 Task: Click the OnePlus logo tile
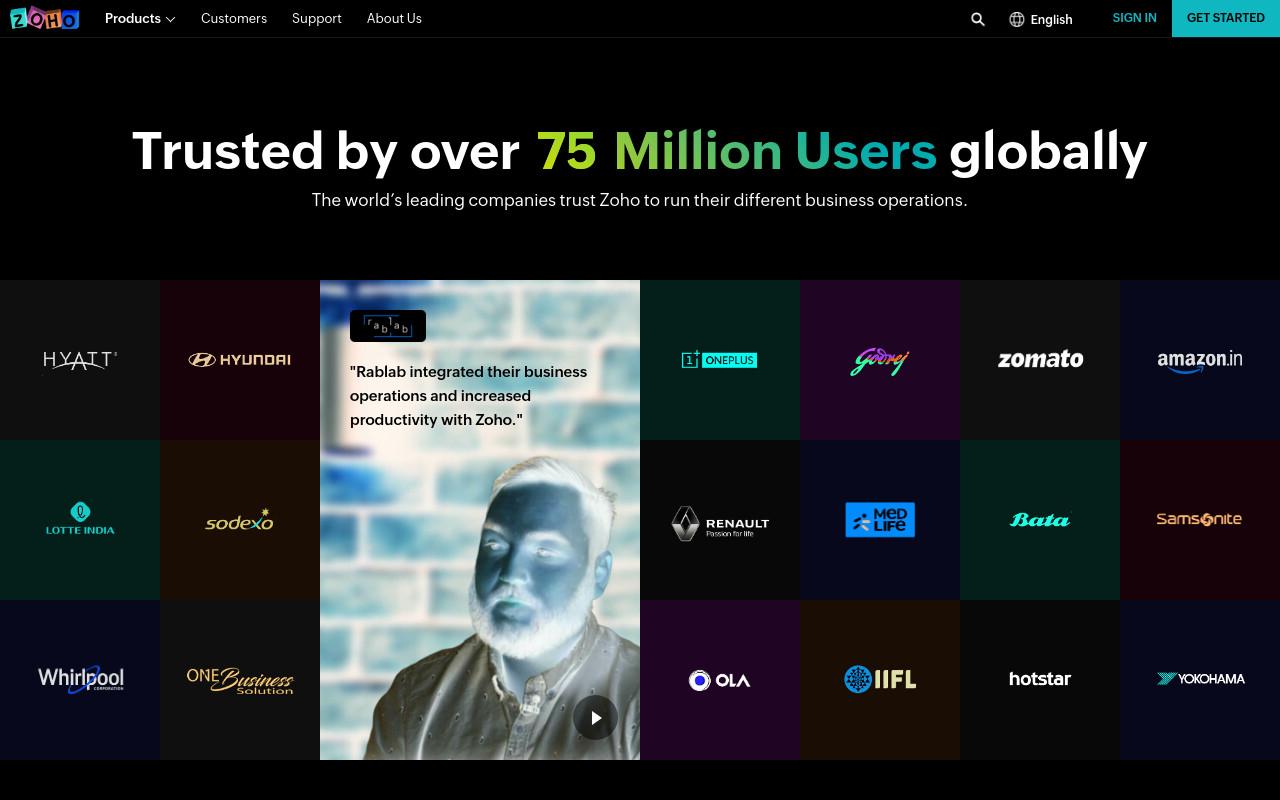(720, 360)
